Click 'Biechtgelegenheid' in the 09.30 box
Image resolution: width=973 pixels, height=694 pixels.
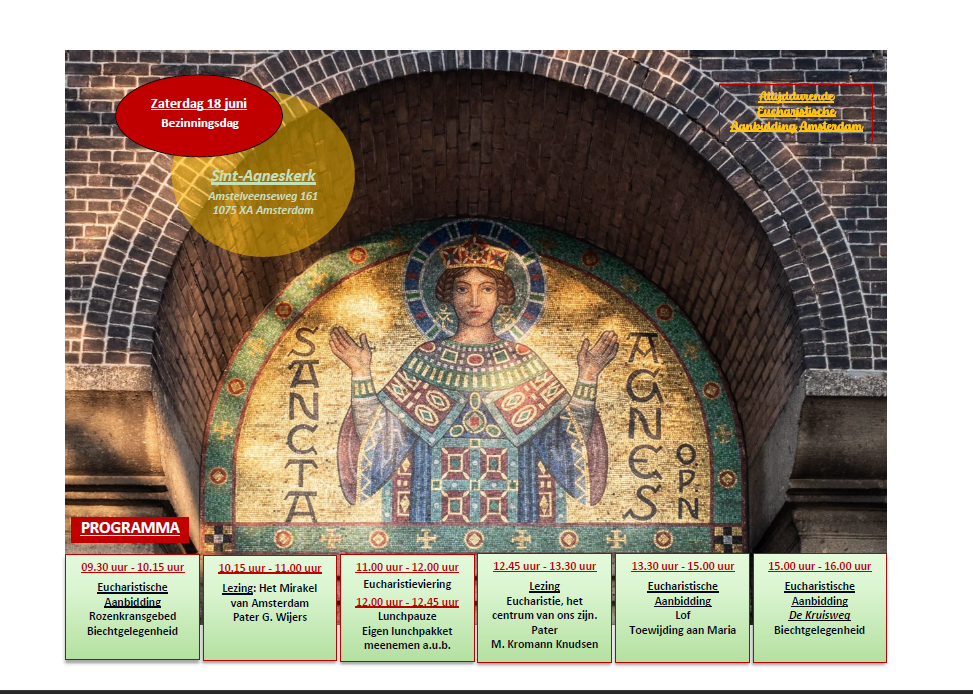[133, 631]
